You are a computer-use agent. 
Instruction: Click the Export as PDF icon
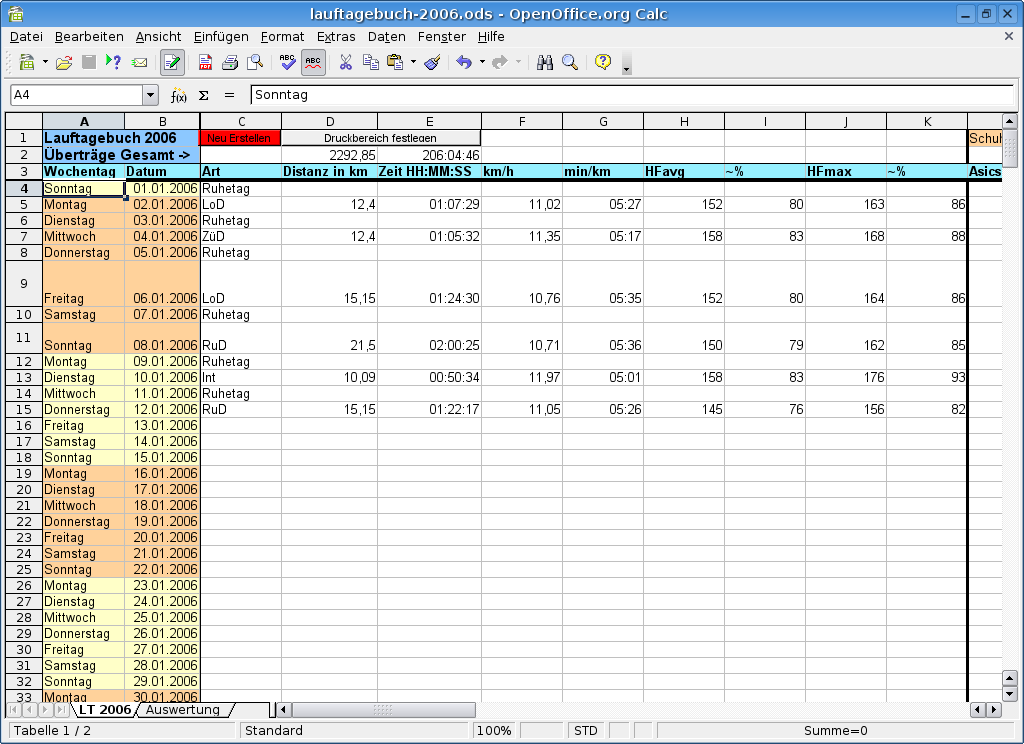pos(205,62)
